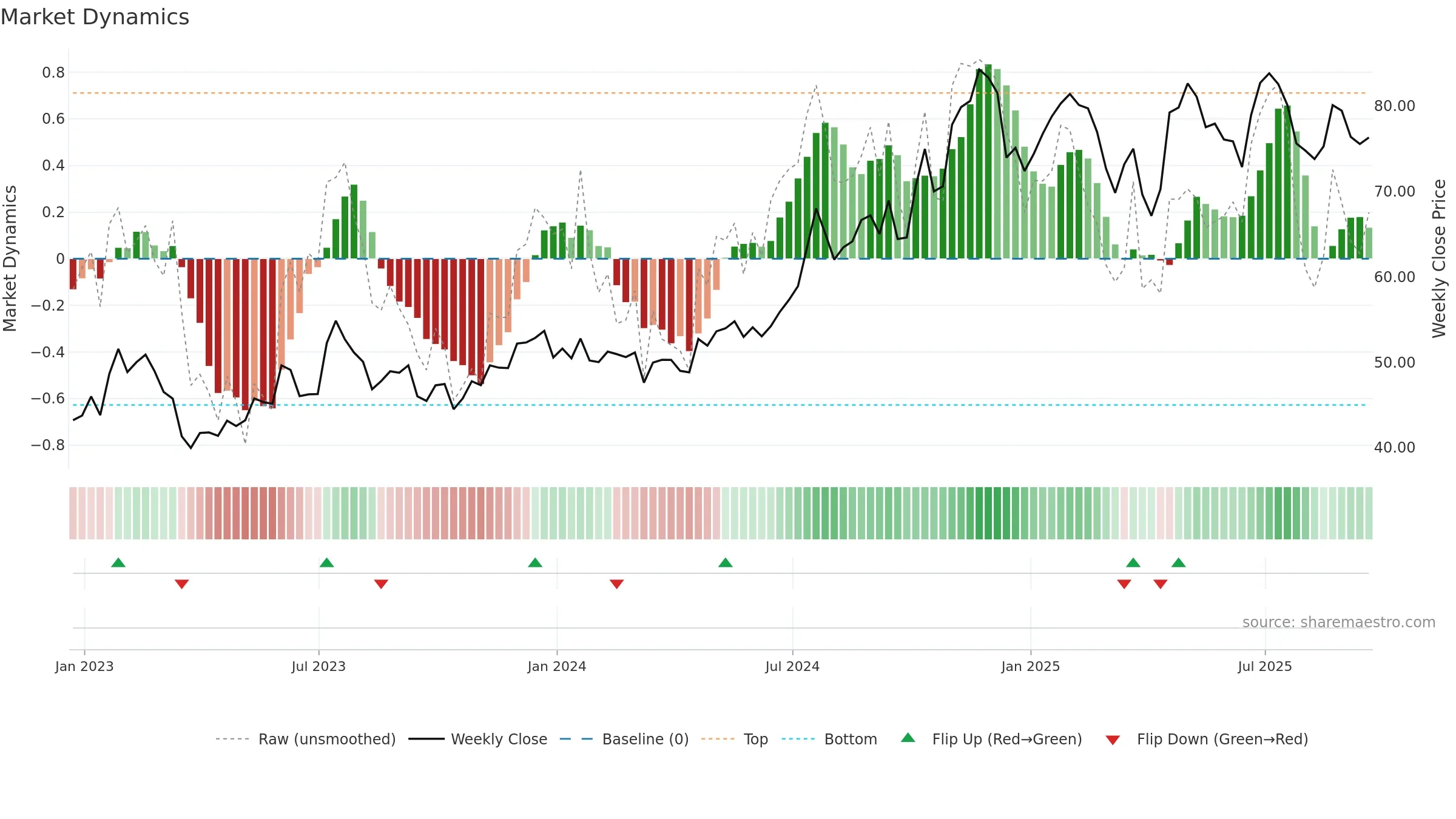
Task: Click the Weekly Close legend label
Action: pyautogui.click(x=499, y=739)
